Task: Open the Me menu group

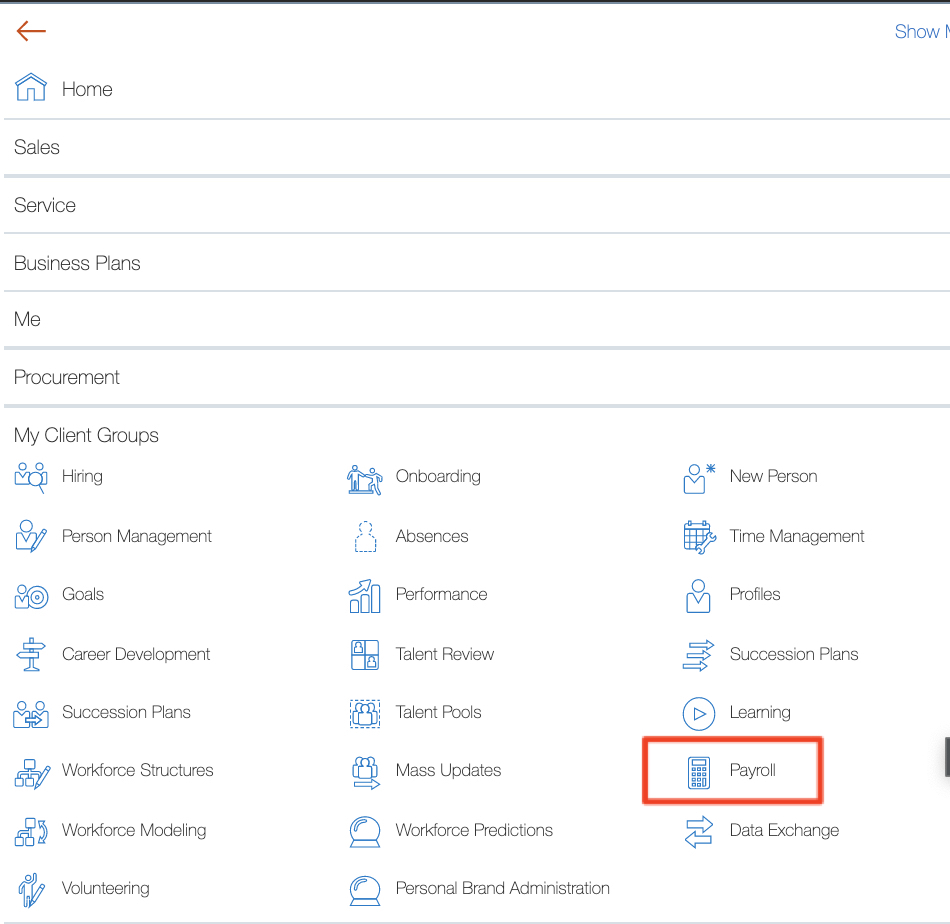Action: (x=28, y=319)
